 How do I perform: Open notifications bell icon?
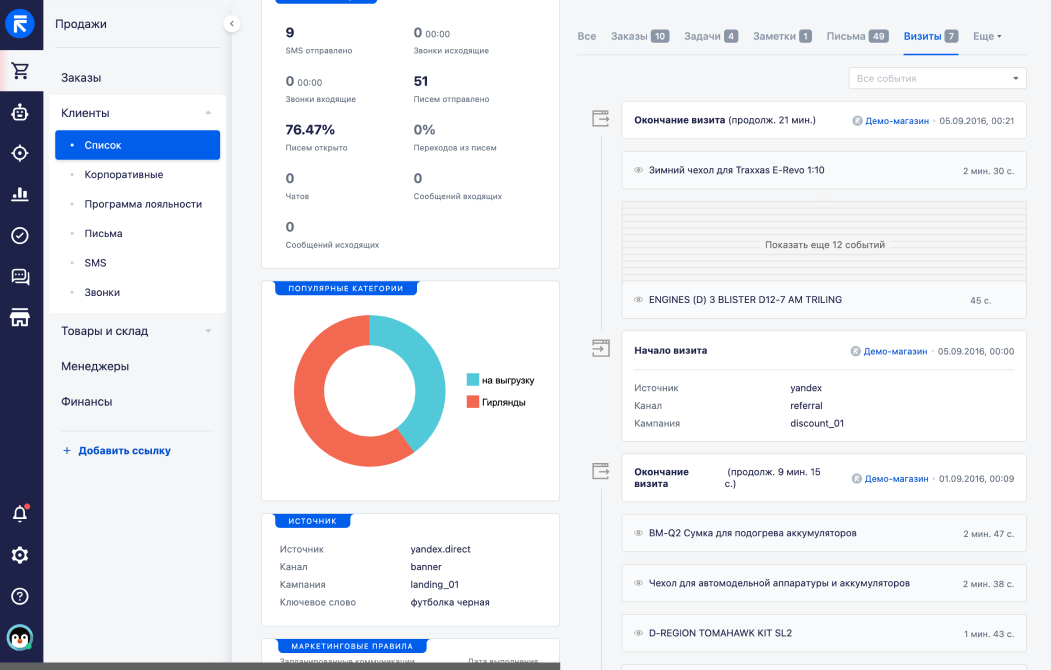click(20, 514)
